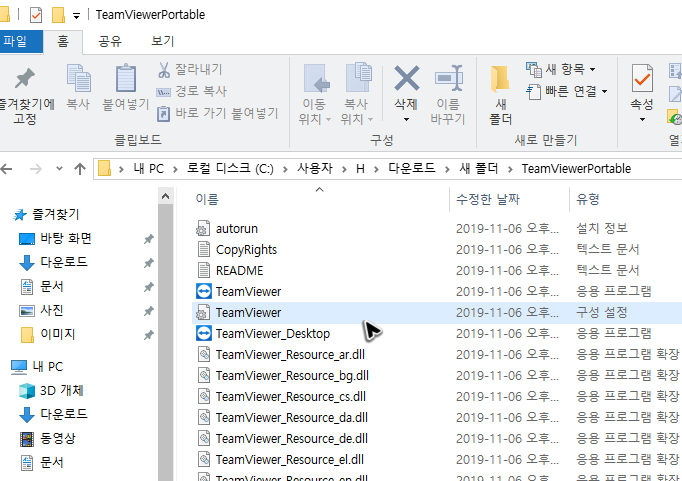Click 다운로드 breadcrumb in address bar

click(411, 169)
